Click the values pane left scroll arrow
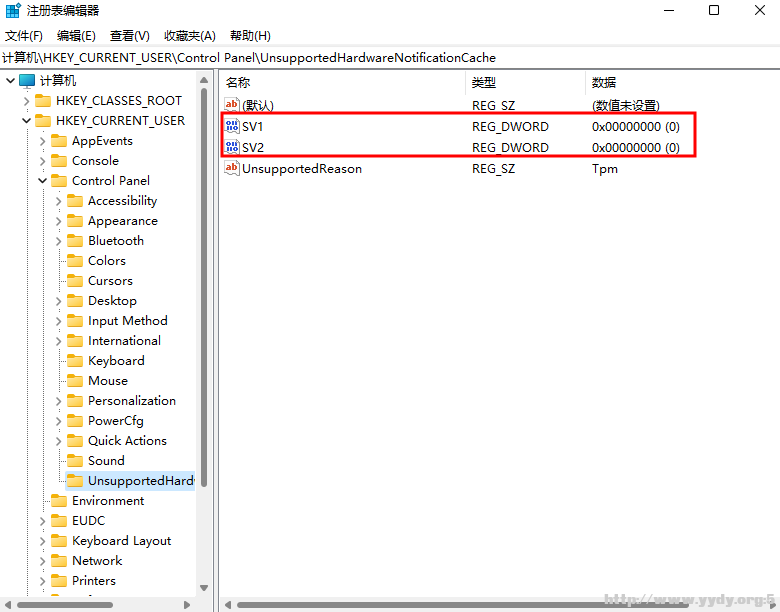Screen dimensions: 780x612 pos(228,605)
